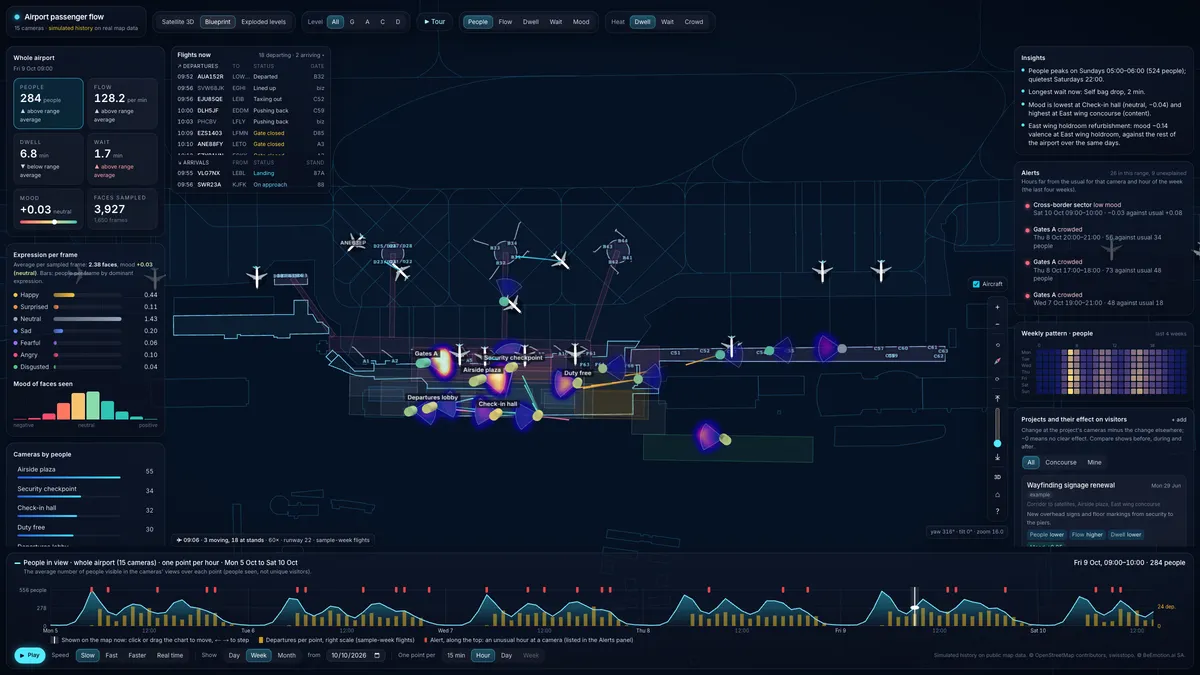Select the FACES SAMPLED 3,927 card
Viewport: 1200px width, 675px height.
pos(123,207)
